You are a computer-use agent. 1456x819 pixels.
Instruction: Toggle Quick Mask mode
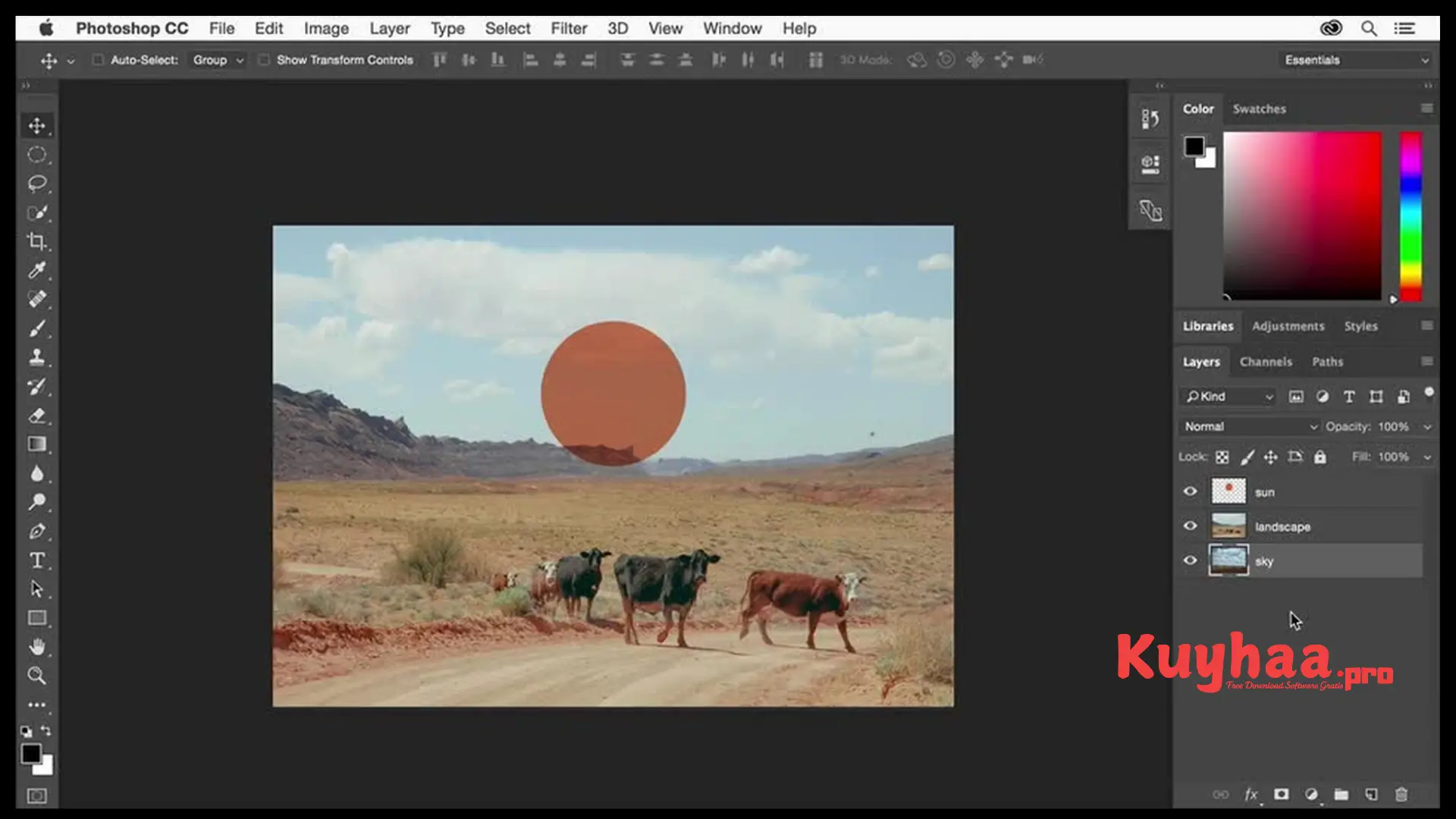[x=36, y=795]
